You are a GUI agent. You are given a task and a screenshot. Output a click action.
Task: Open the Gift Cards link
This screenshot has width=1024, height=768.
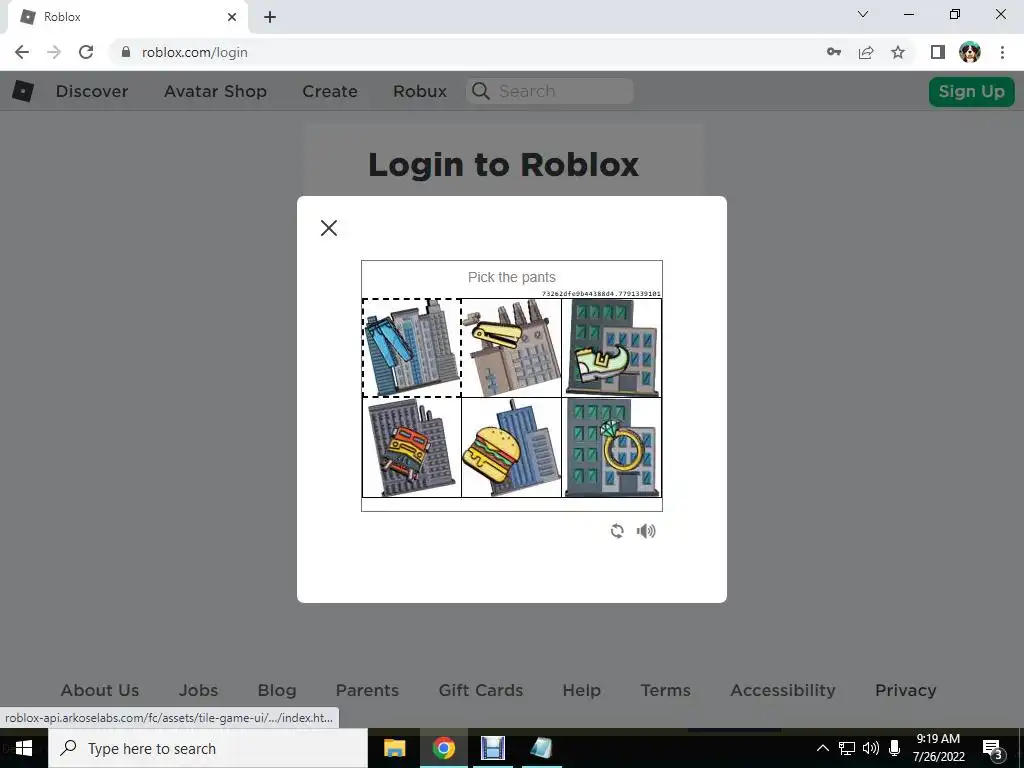click(481, 690)
